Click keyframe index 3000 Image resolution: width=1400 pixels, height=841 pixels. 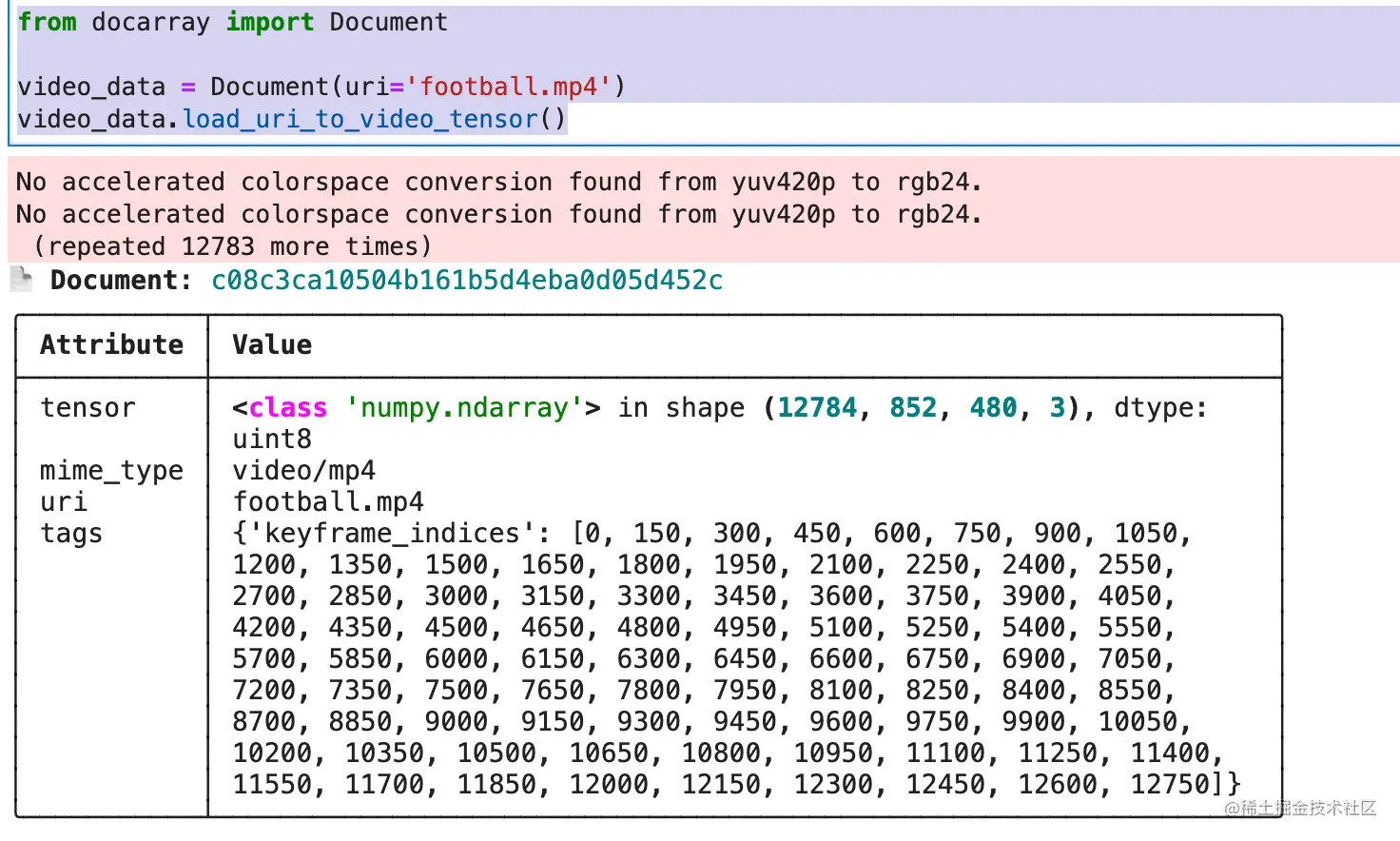[457, 597]
